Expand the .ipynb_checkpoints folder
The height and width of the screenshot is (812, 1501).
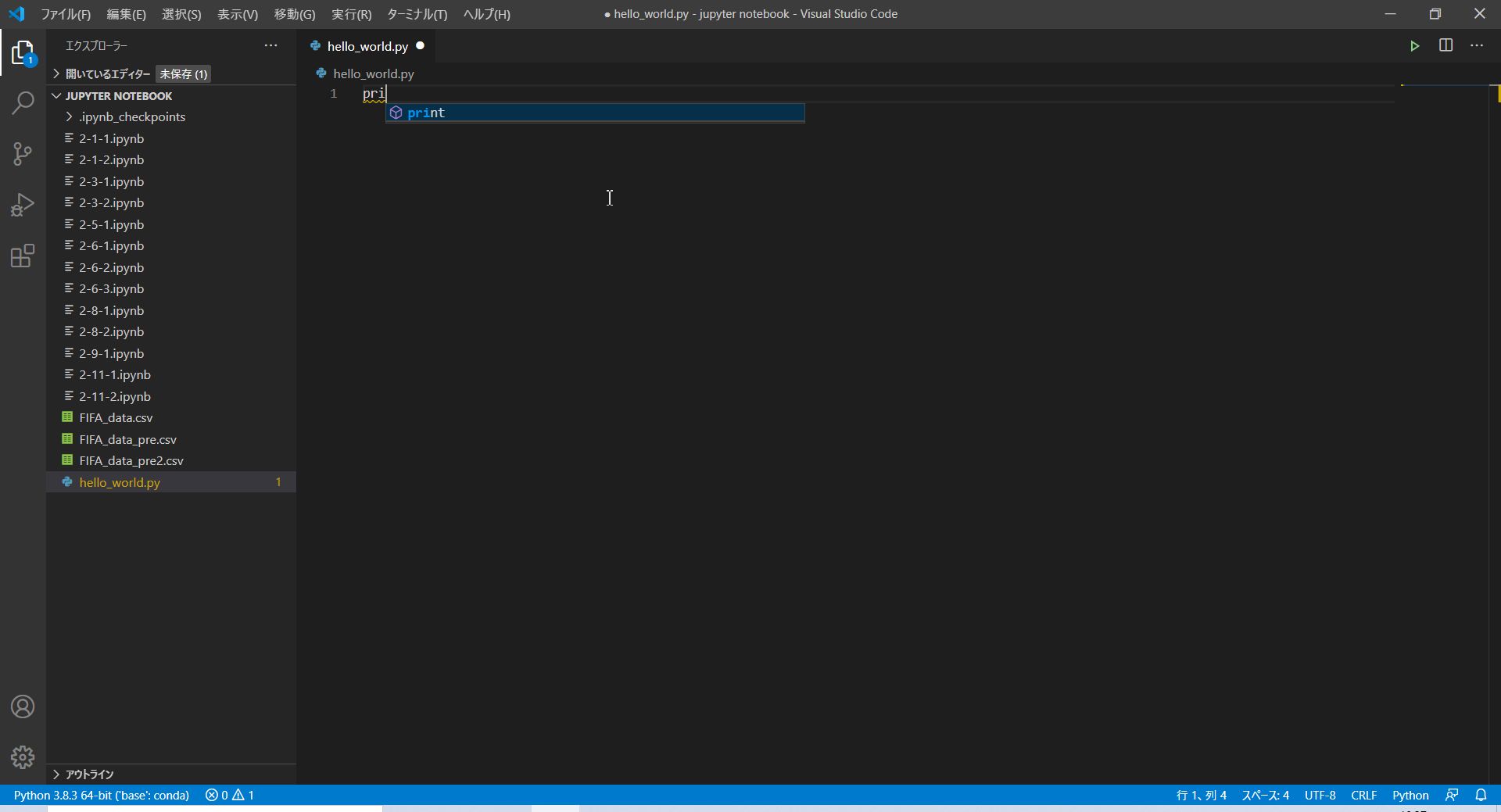click(x=68, y=116)
